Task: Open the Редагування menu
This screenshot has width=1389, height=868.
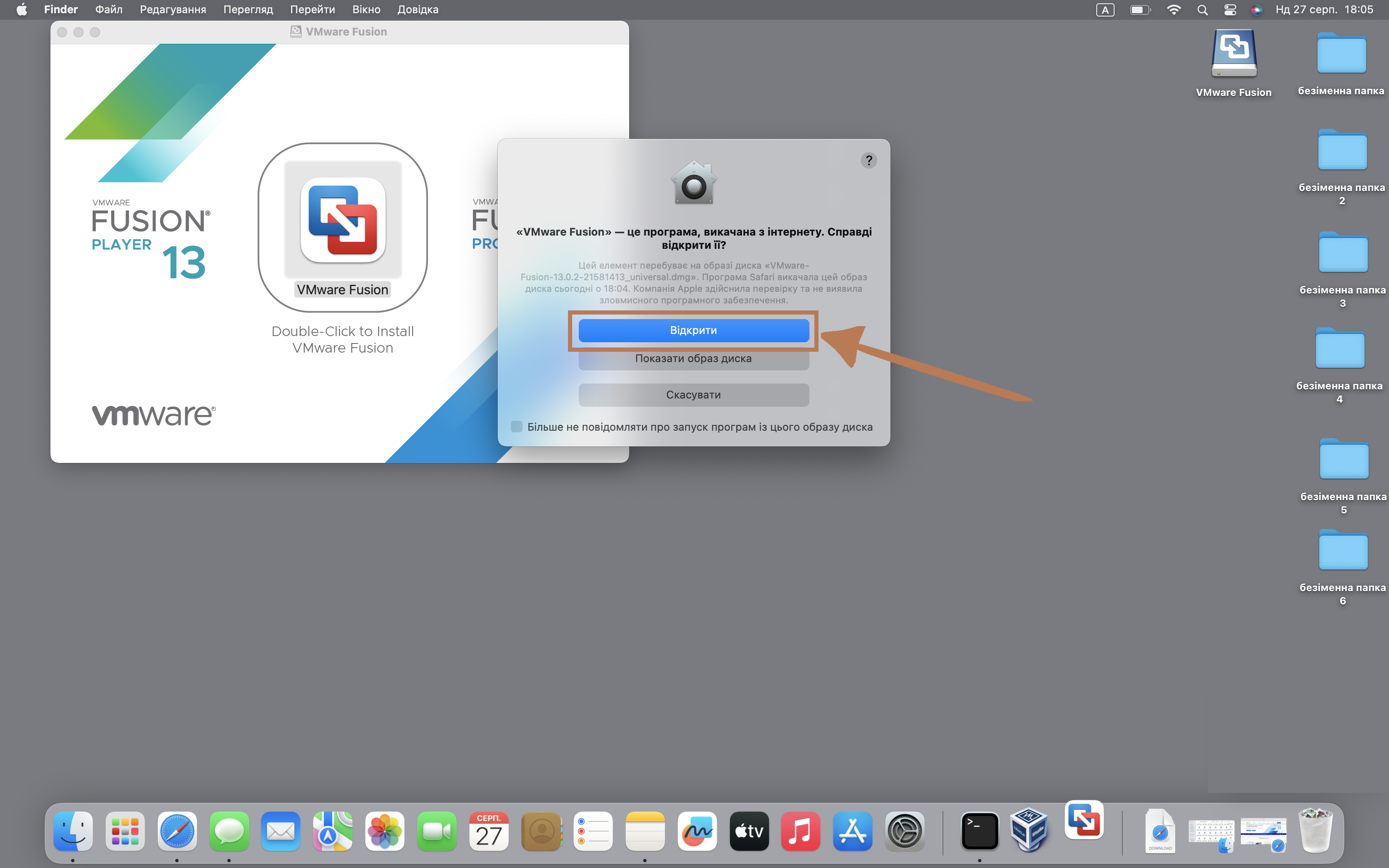Action: click(x=173, y=10)
